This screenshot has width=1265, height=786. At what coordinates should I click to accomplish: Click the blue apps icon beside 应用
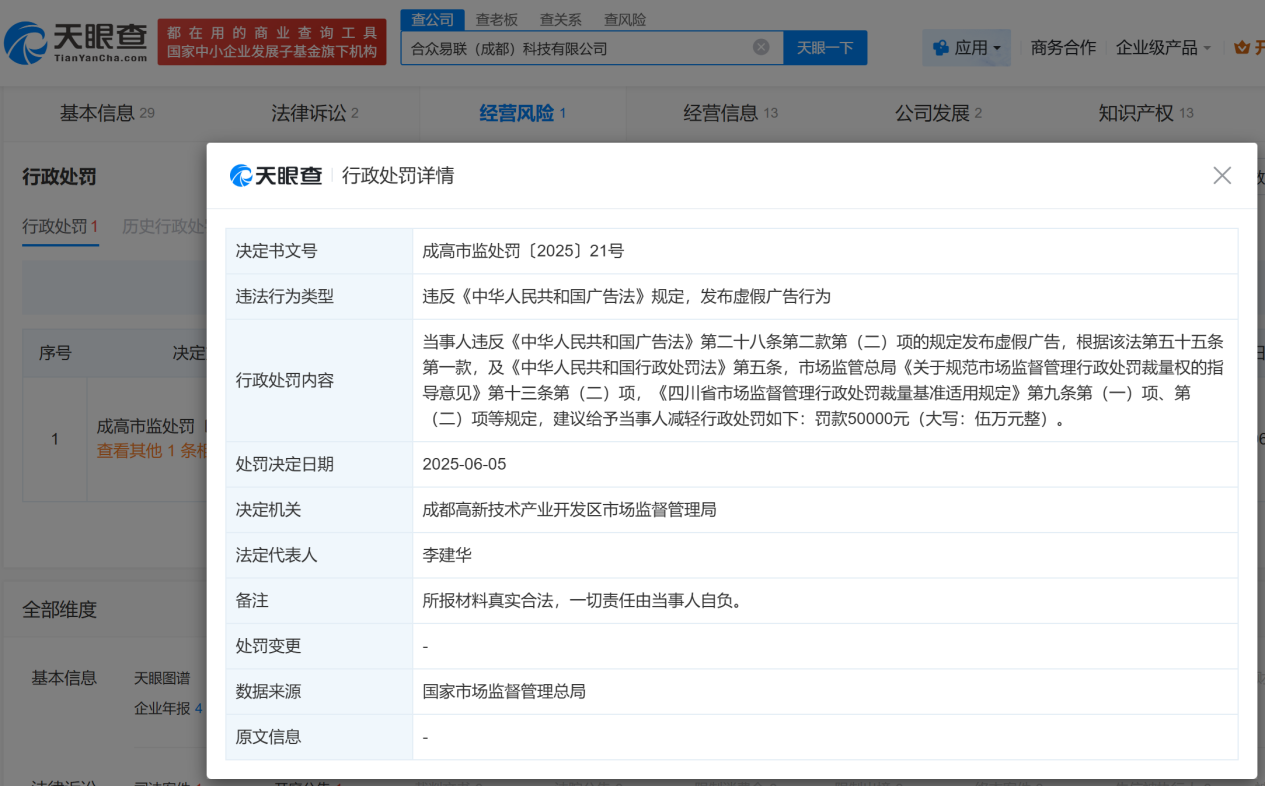pos(940,47)
